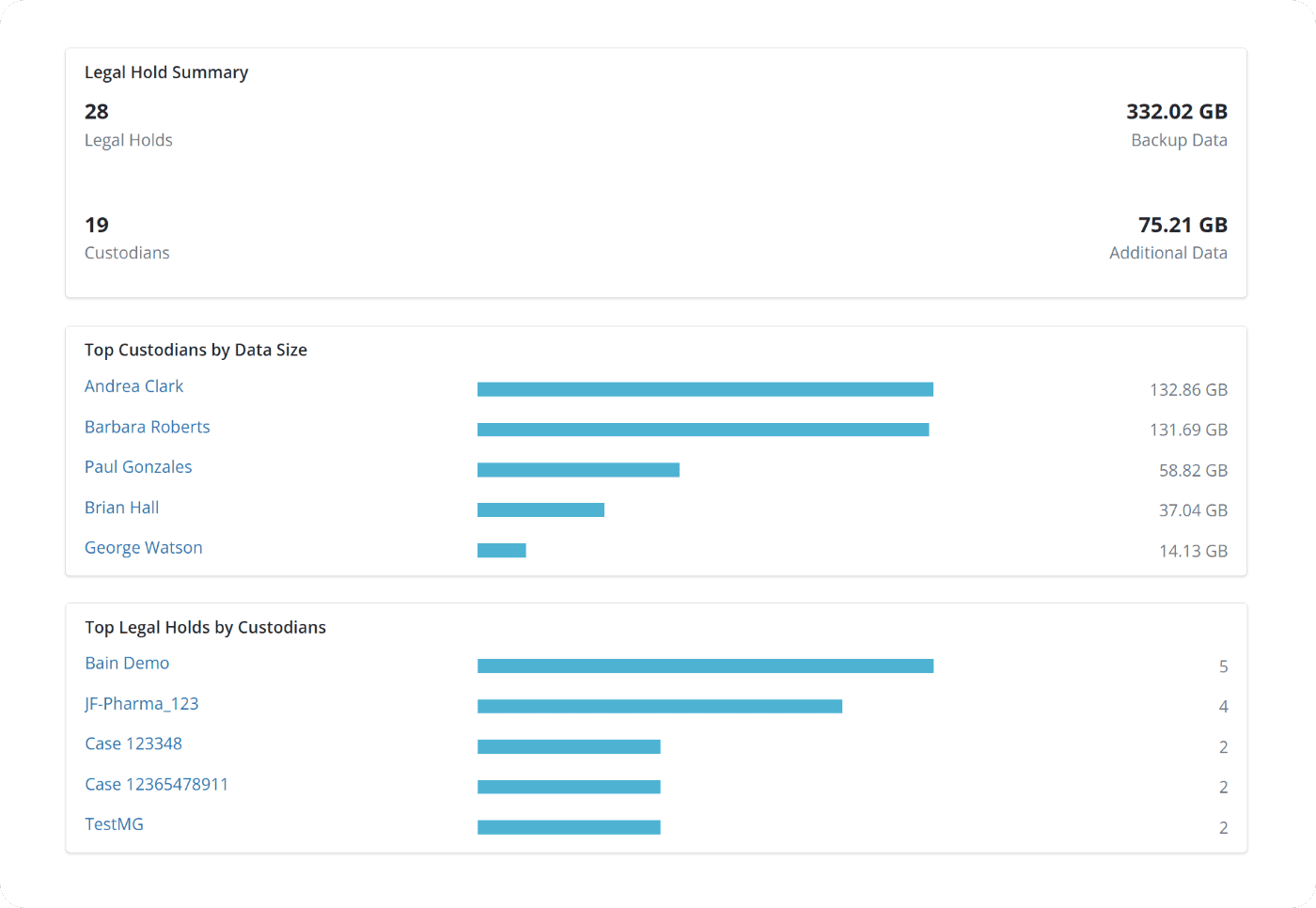The height and width of the screenshot is (908, 1316).
Task: Open legal hold Case 12365478911
Action: click(x=156, y=785)
